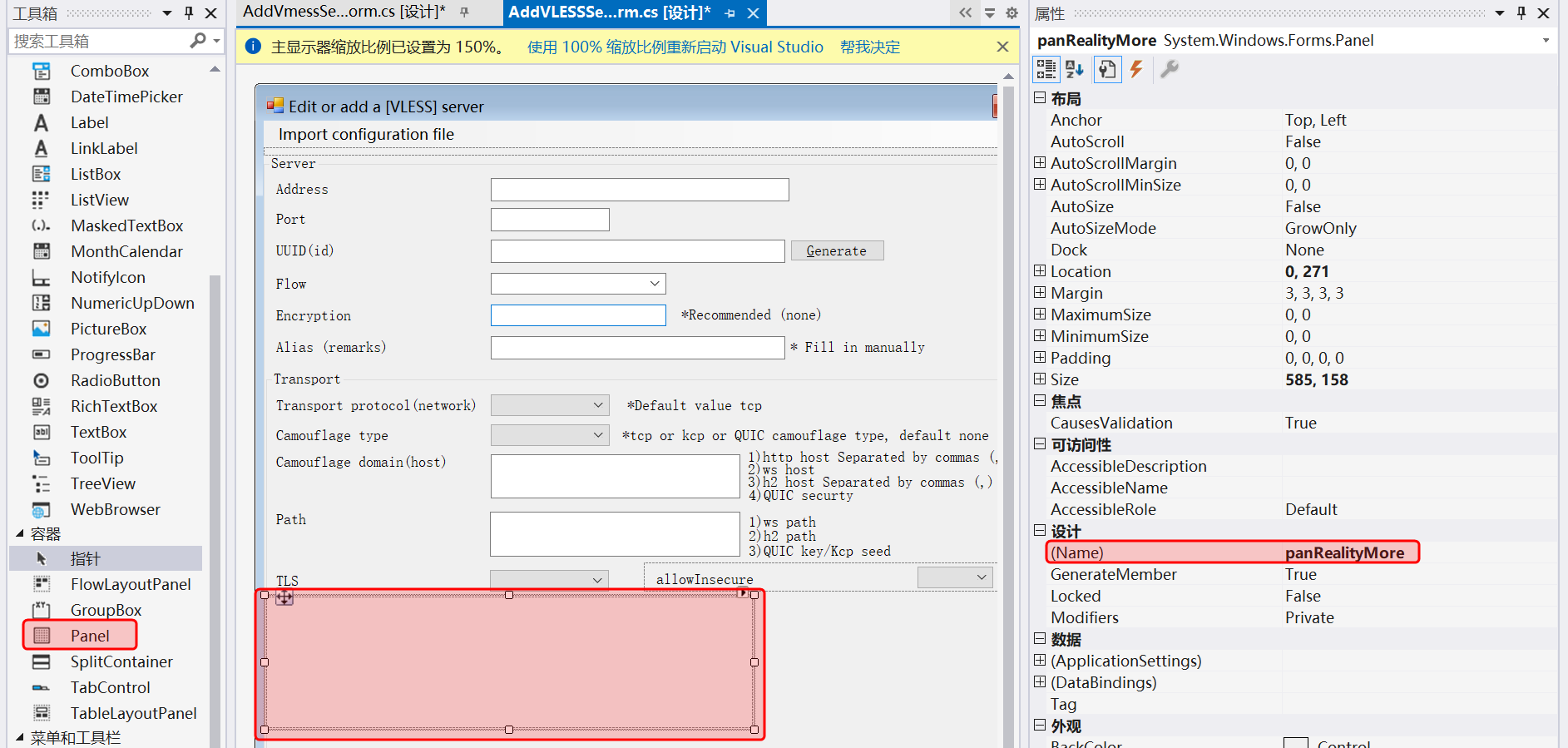The height and width of the screenshot is (748, 1568).
Task: Select the PictureBox control in the toolbox
Action: tap(108, 329)
